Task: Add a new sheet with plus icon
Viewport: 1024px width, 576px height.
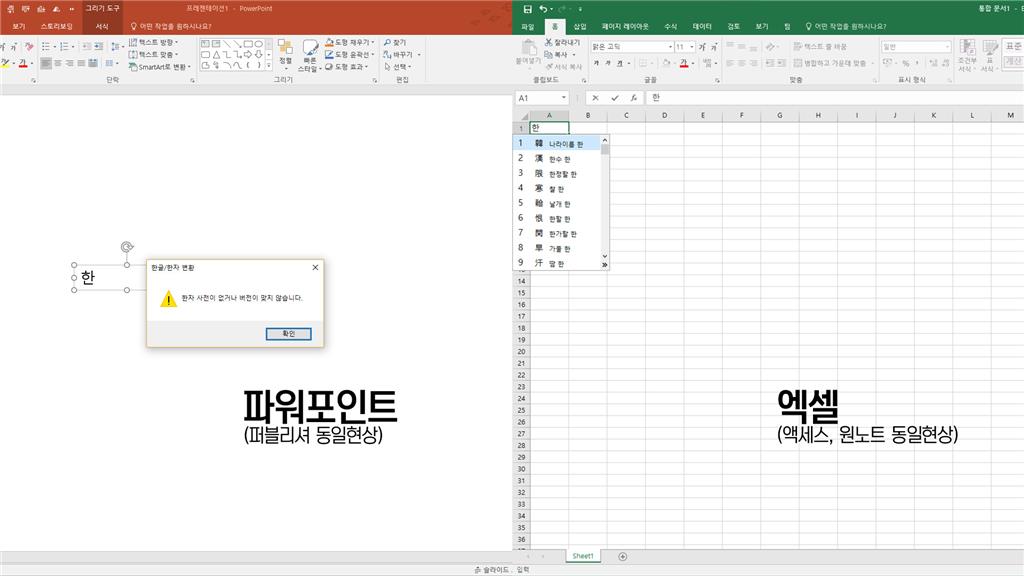Action: point(622,556)
